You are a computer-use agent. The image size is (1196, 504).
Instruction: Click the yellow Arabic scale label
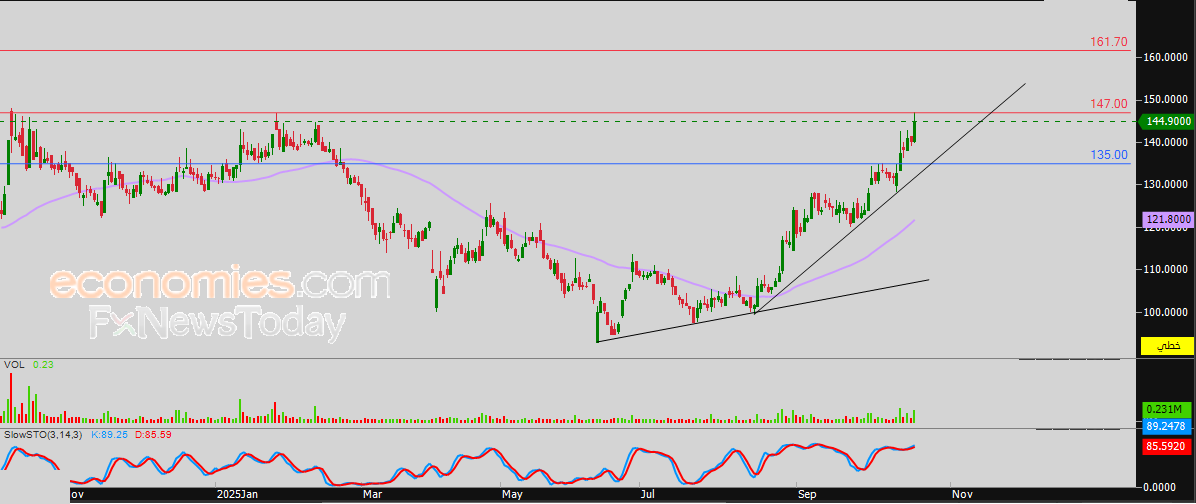tap(1167, 345)
